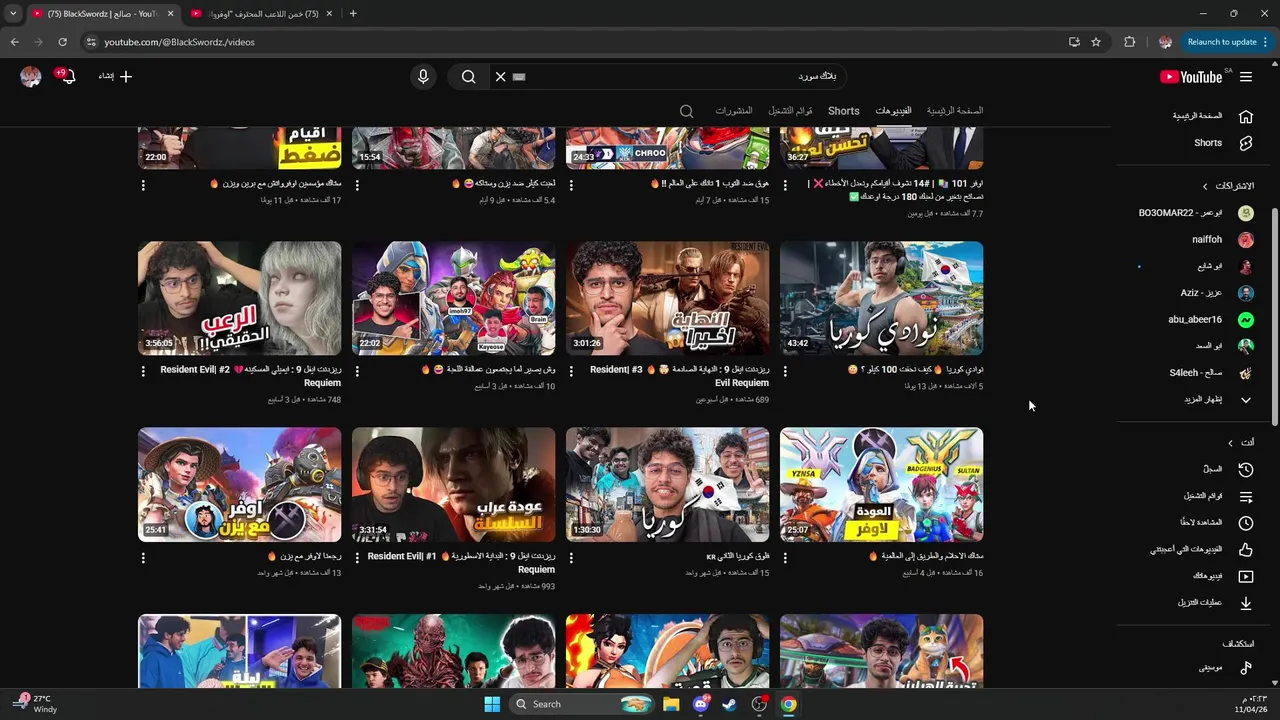Open Discord from the taskbar
1280x720 pixels.
tap(701, 704)
